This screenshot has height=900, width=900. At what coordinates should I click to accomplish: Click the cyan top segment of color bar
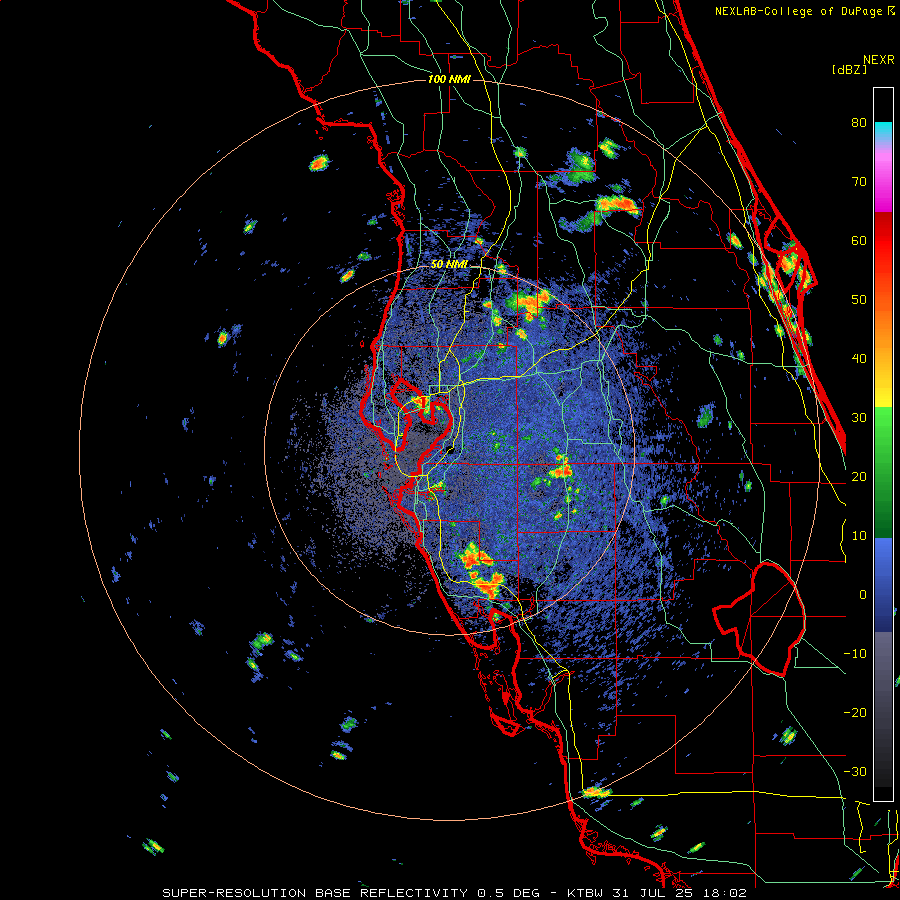point(883,132)
